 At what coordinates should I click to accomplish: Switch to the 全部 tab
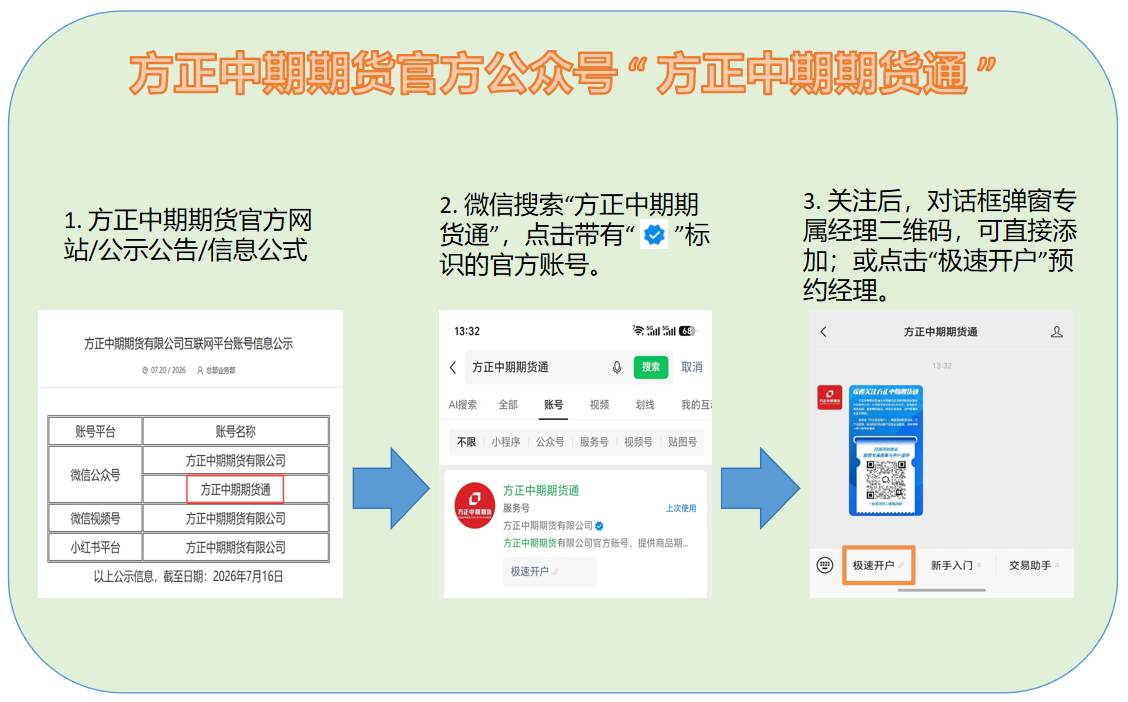[508, 405]
